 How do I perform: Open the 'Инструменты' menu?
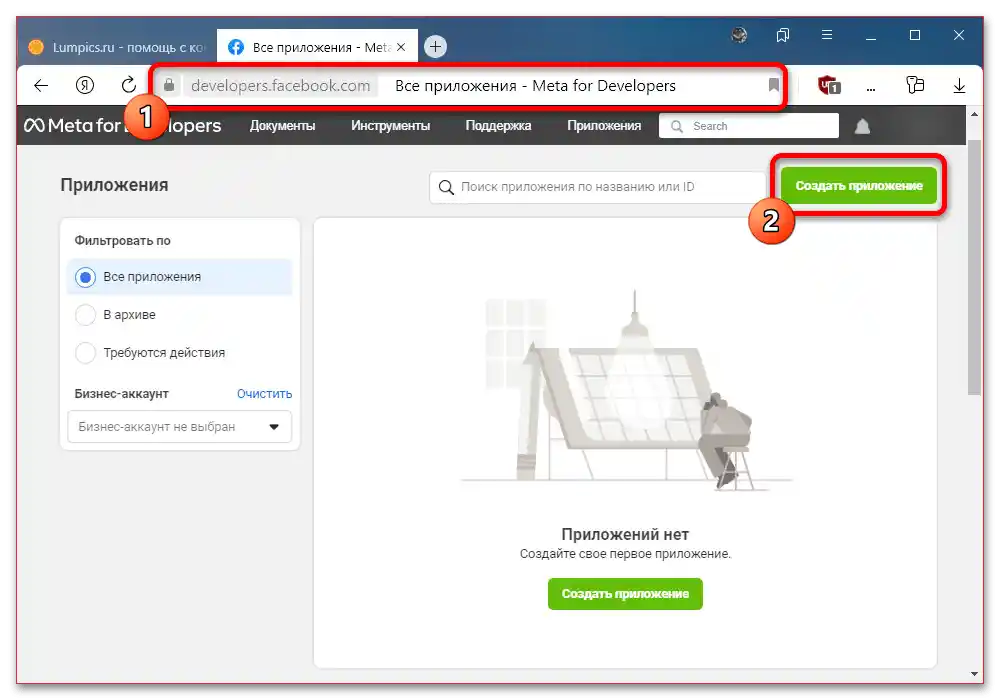[x=390, y=126]
